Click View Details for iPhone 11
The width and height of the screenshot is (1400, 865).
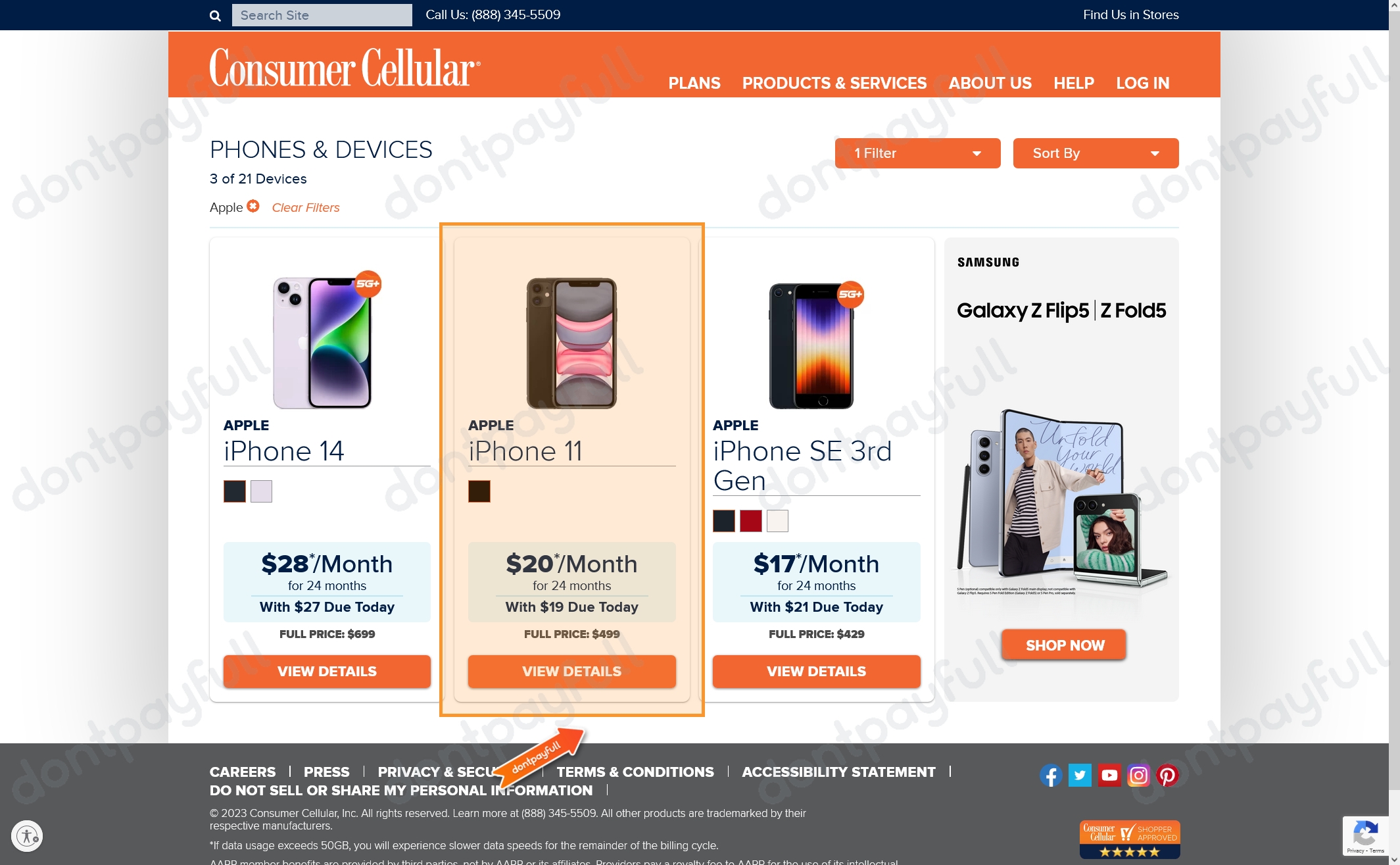click(x=571, y=671)
